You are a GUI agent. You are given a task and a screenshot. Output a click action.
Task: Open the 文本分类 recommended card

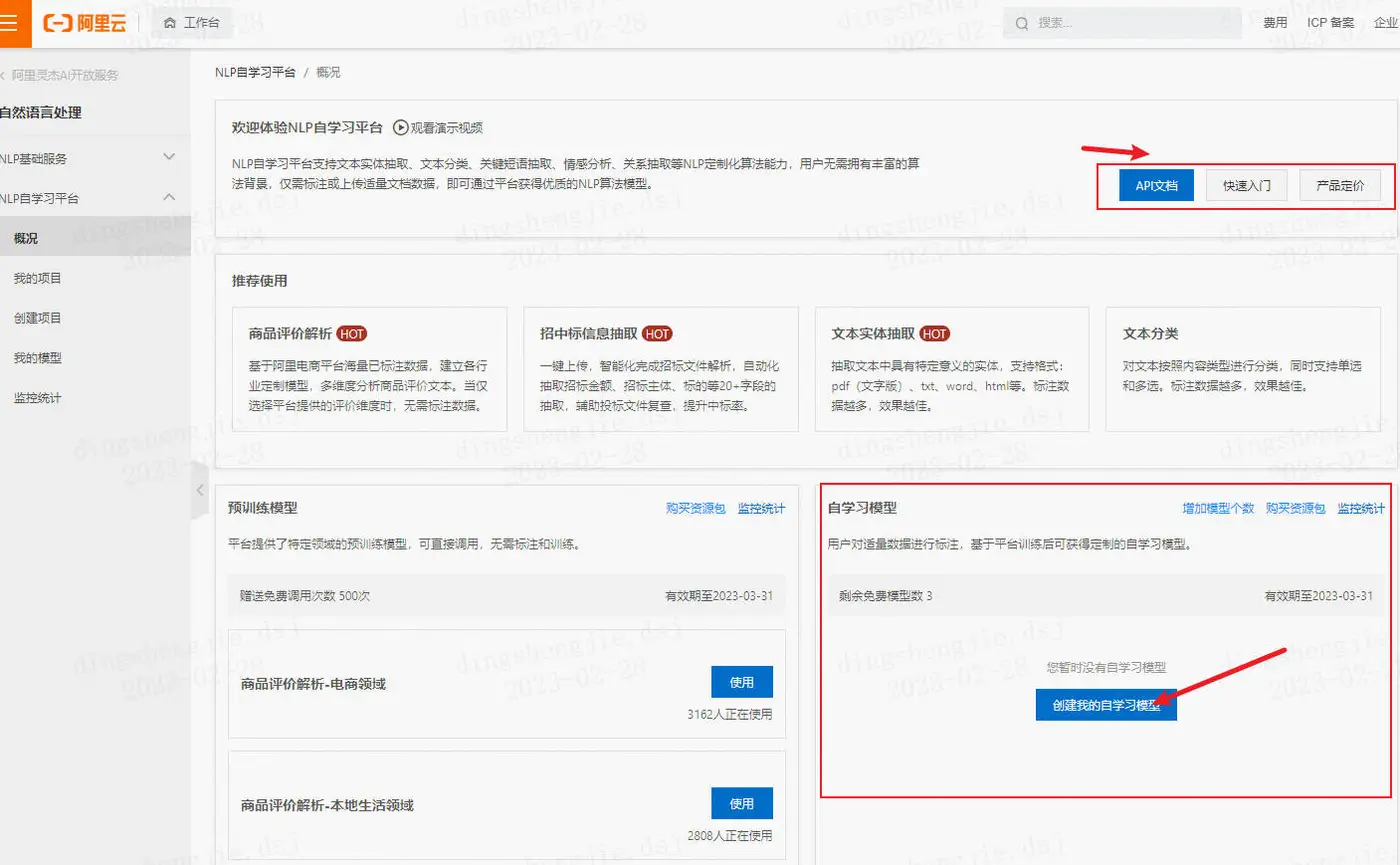1243,369
